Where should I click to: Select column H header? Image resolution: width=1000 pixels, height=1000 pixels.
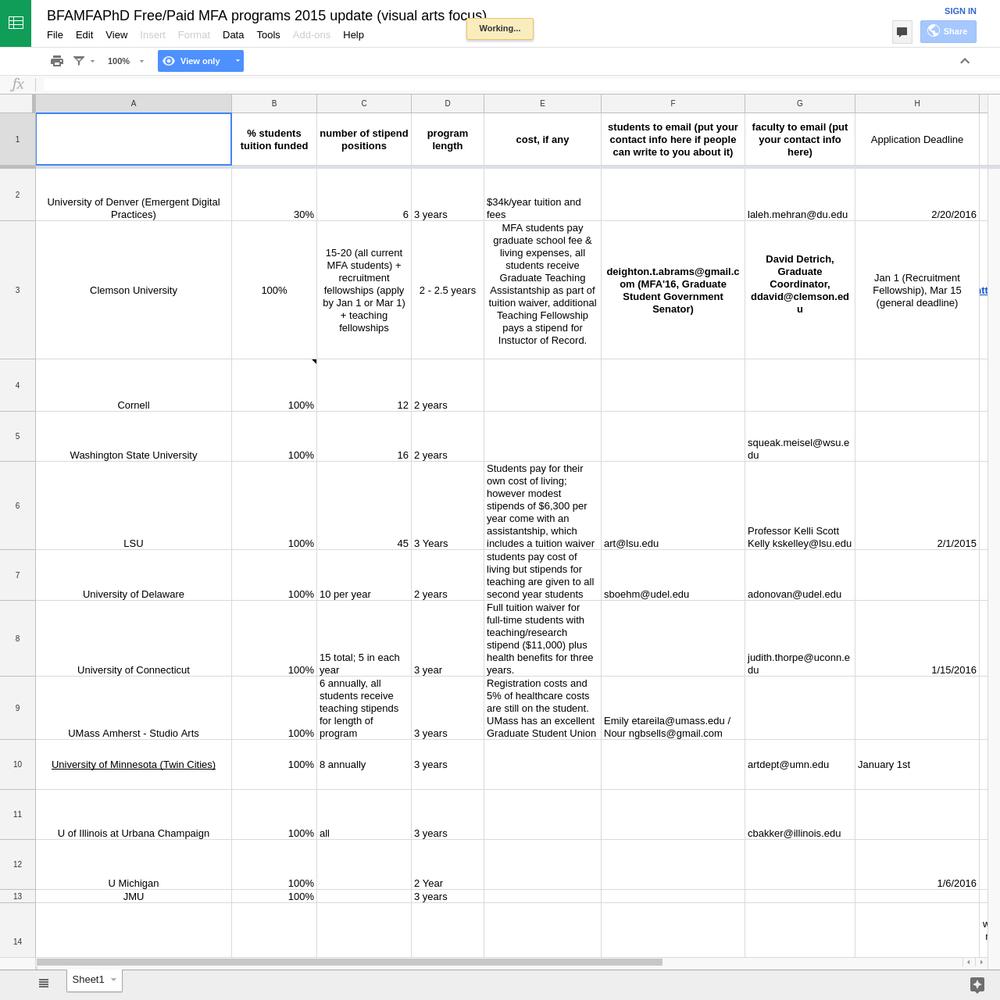917,103
